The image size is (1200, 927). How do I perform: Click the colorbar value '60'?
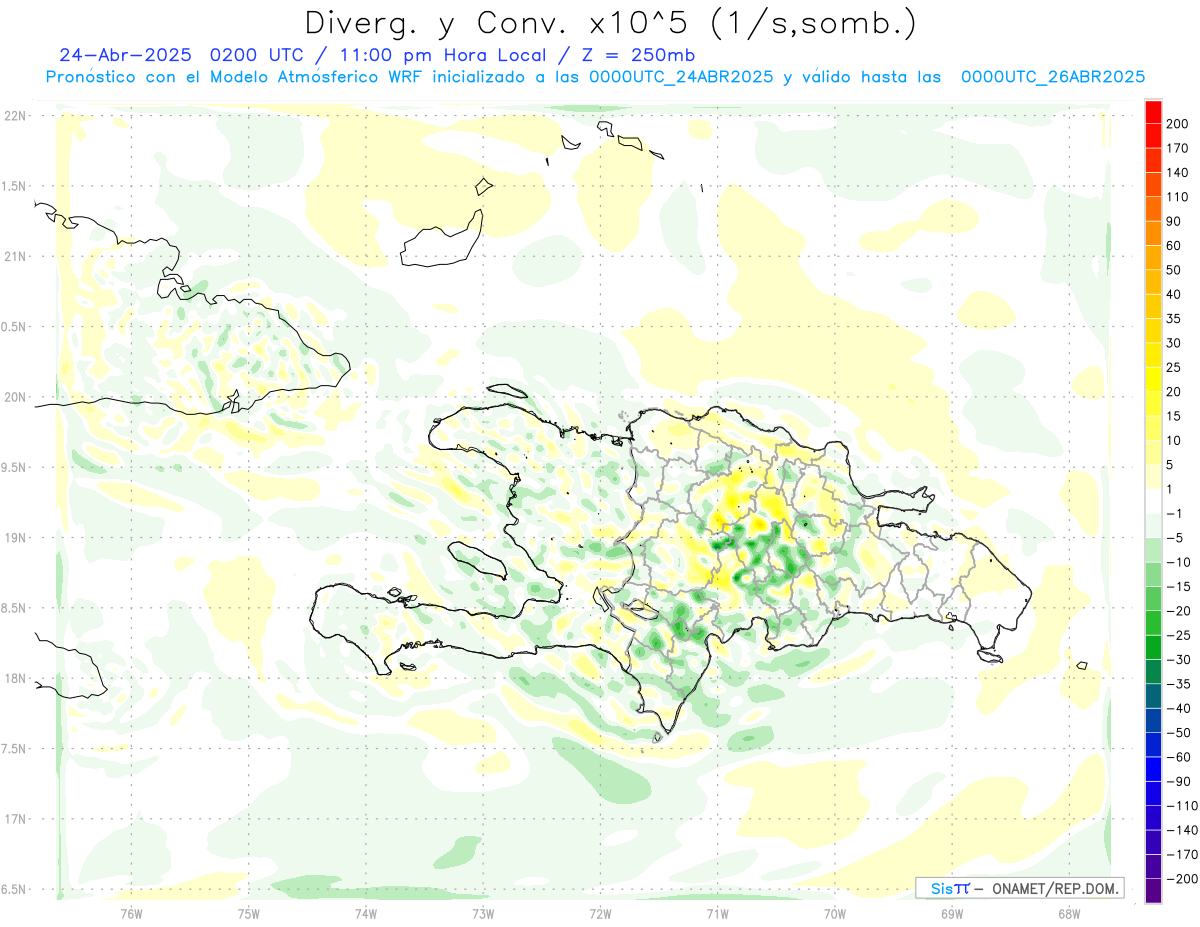[x=1174, y=246]
